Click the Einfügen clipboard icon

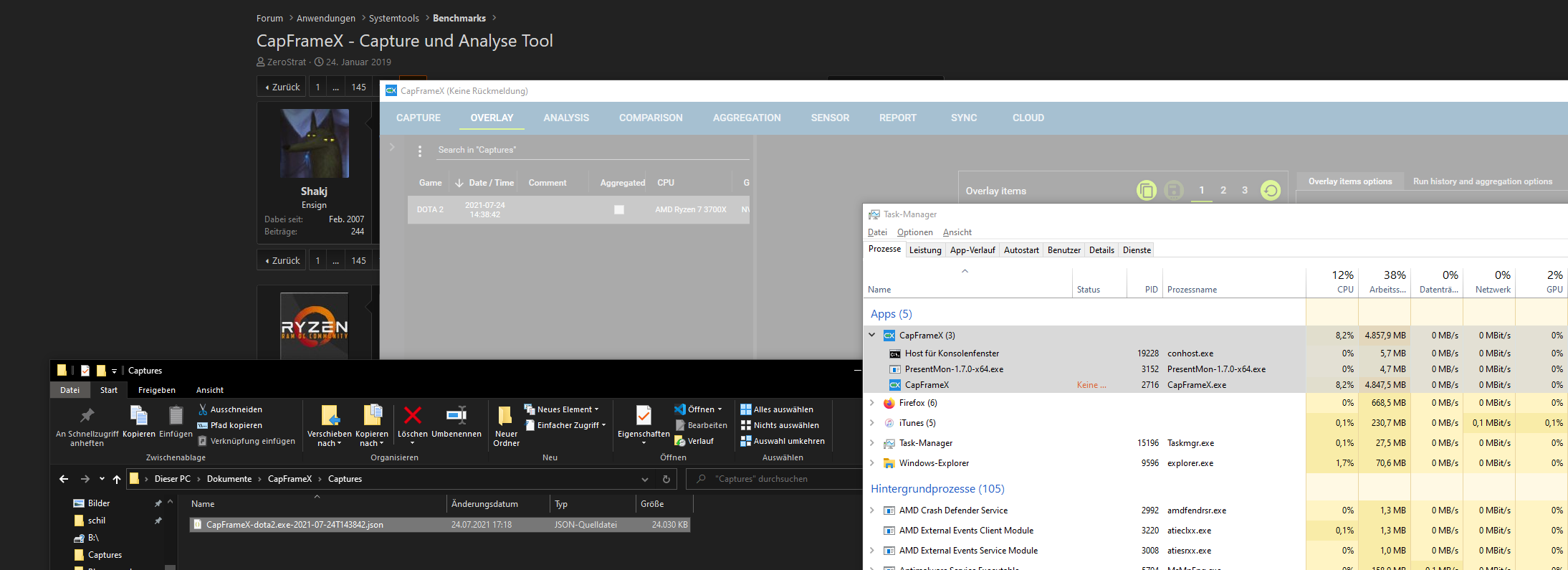point(176,415)
